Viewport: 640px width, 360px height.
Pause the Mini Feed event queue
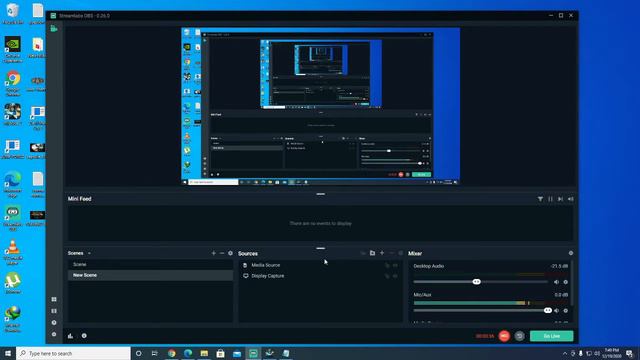coord(551,199)
